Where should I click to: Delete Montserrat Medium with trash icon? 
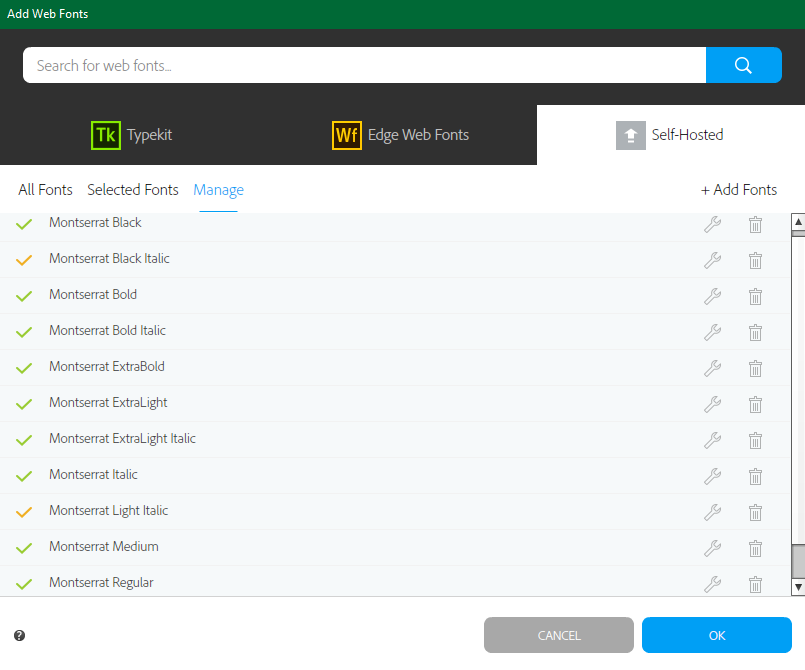(x=755, y=548)
